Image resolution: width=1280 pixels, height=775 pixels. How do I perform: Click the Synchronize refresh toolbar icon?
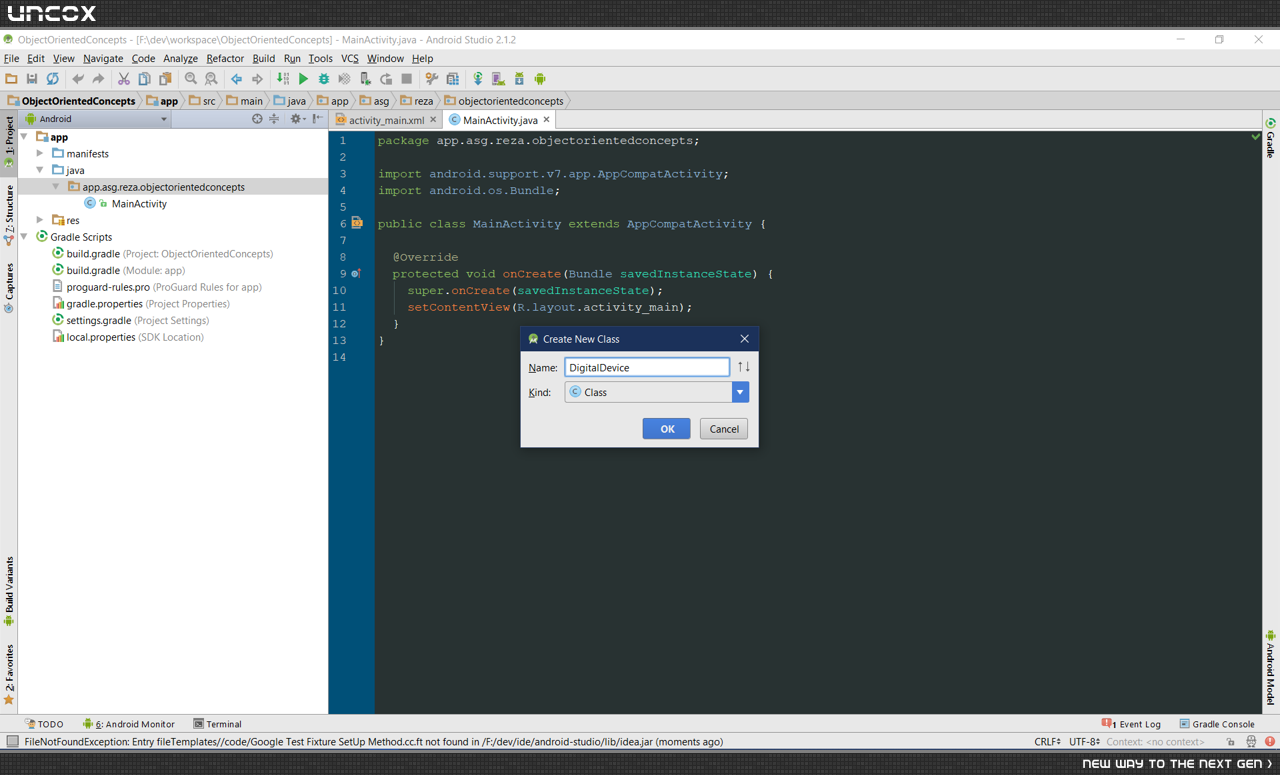coord(53,79)
